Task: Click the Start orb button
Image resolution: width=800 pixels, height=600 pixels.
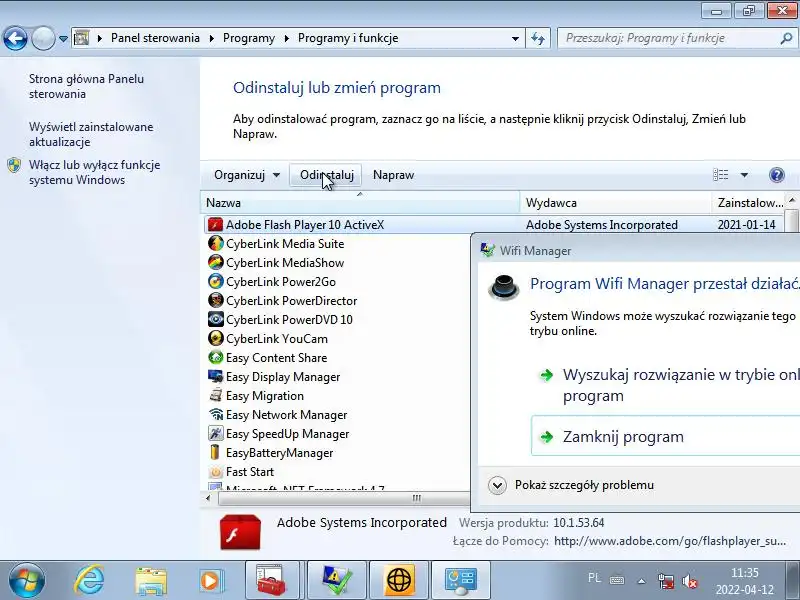Action: point(26,580)
